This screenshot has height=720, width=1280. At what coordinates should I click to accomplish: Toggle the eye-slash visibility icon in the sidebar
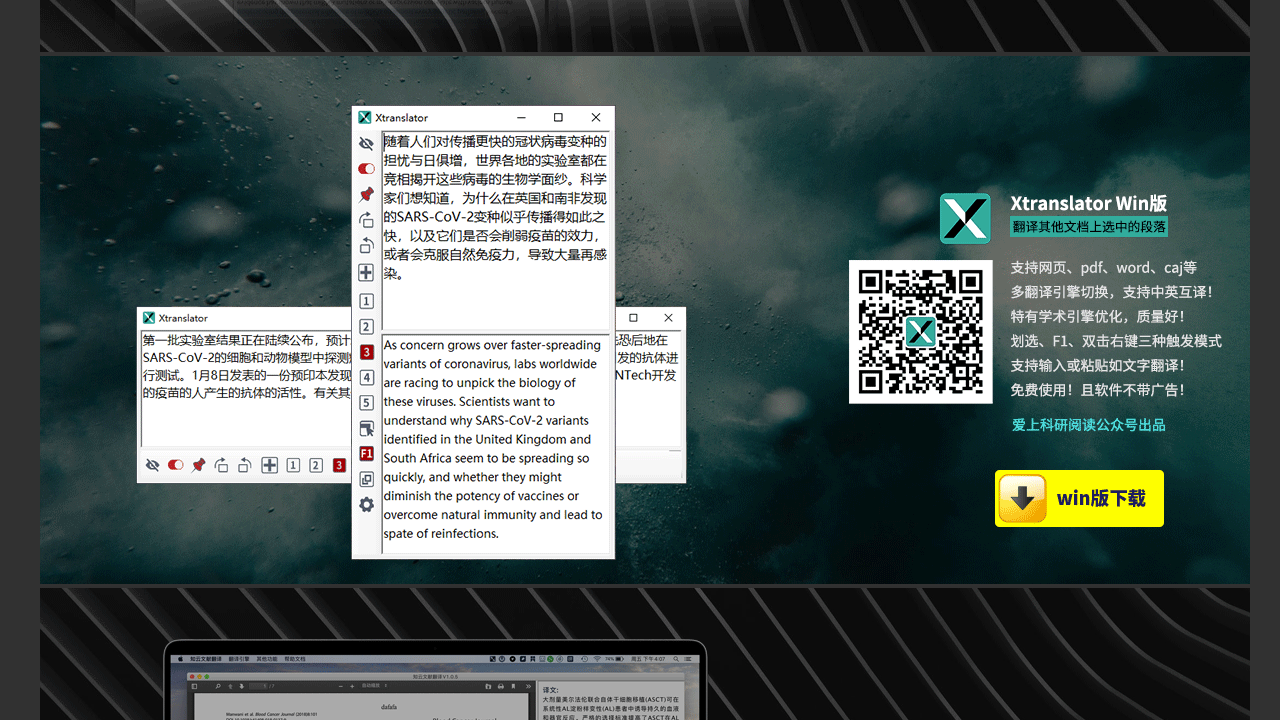pyautogui.click(x=366, y=144)
